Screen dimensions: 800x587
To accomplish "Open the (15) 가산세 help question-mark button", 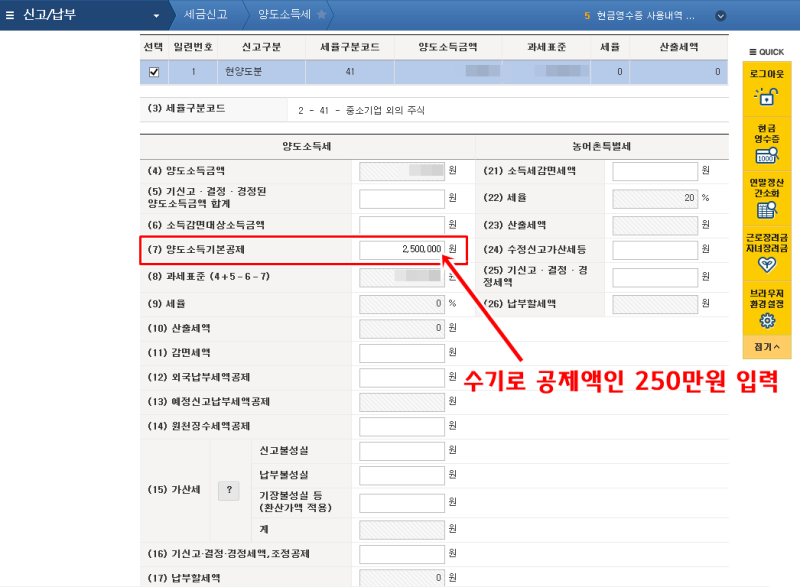I will point(229,490).
